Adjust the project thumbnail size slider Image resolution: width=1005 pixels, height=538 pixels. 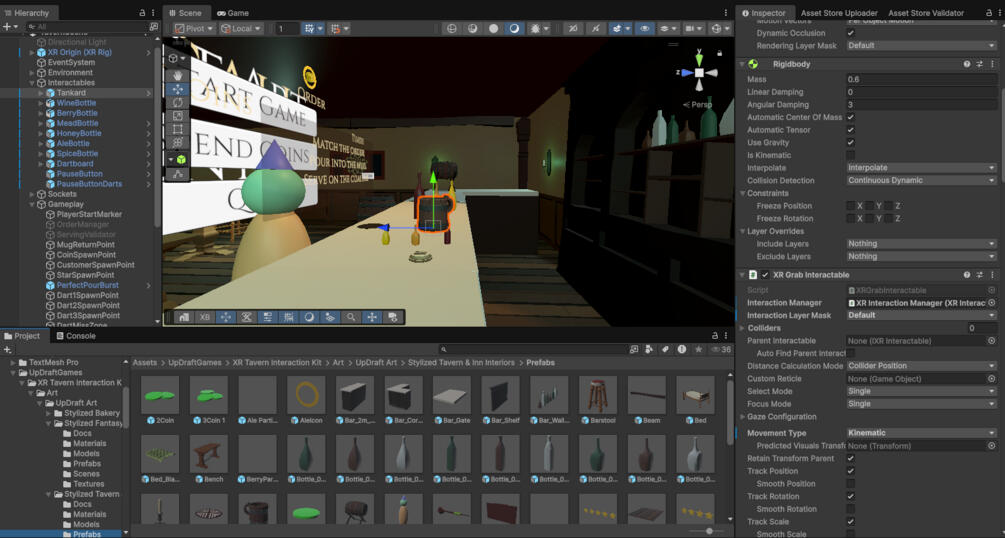click(x=709, y=531)
